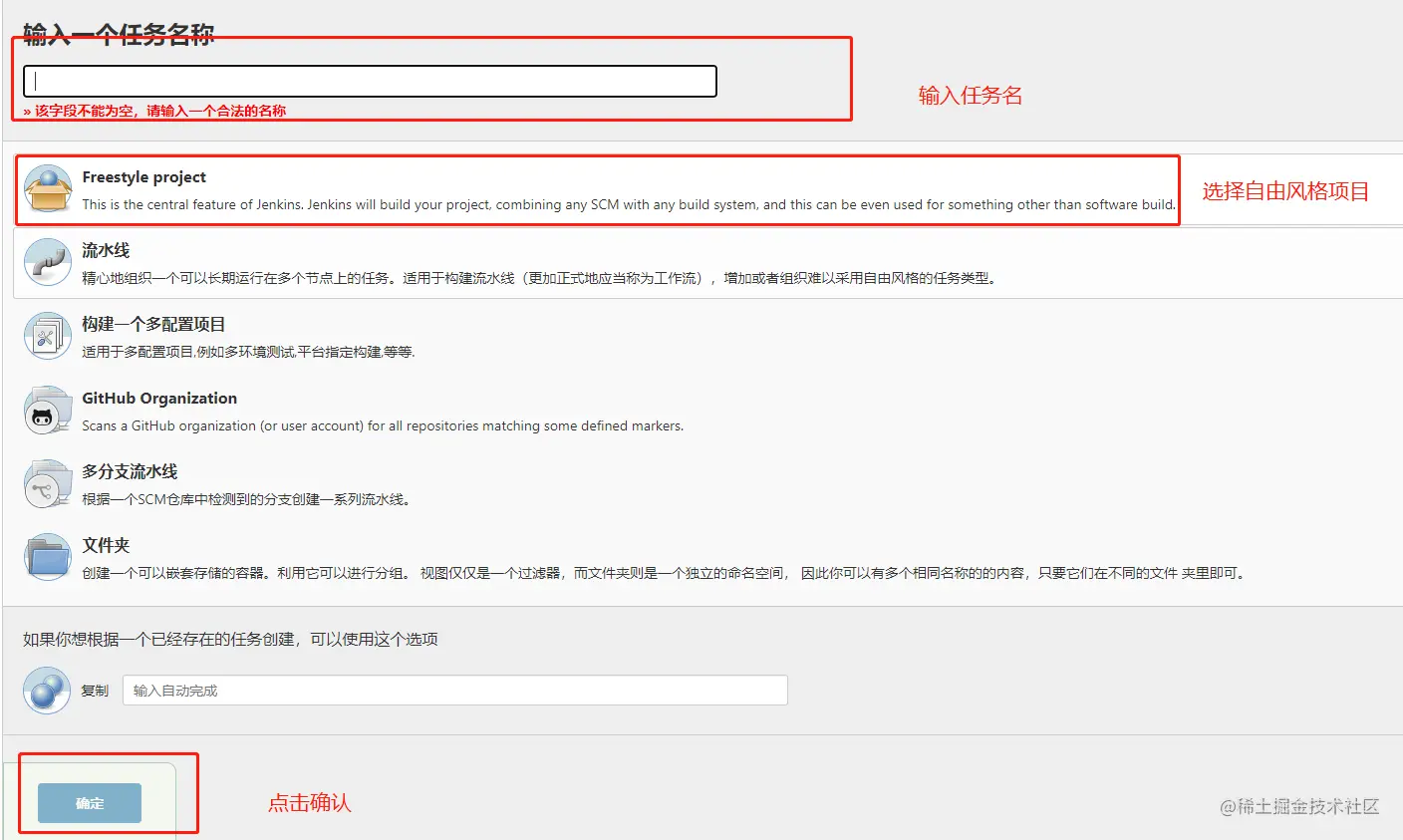This screenshot has width=1403, height=840.
Task: Click the GitHub Organization octocat icon
Action: pos(48,411)
